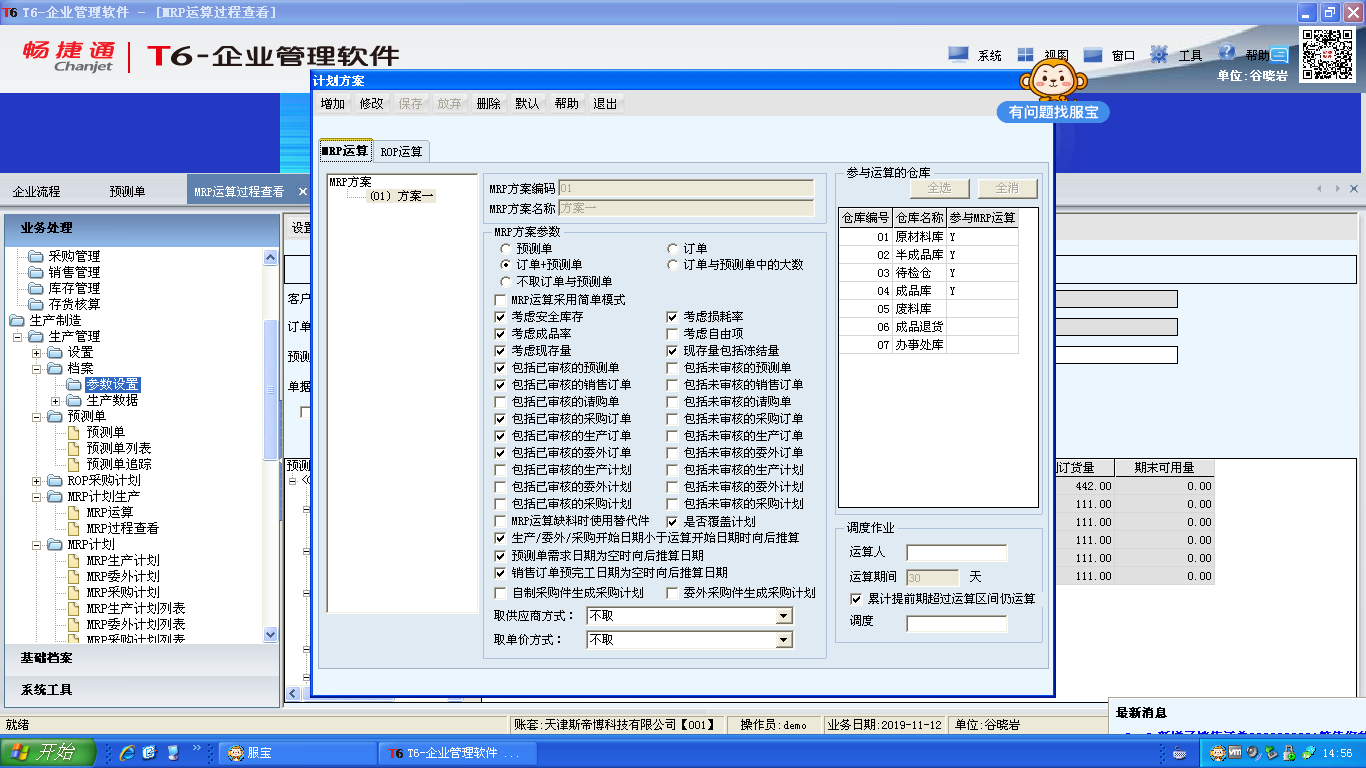Toggle 累计提前期超过运算区间仍运算 checkbox
This screenshot has width=1366, height=768.
(x=856, y=598)
